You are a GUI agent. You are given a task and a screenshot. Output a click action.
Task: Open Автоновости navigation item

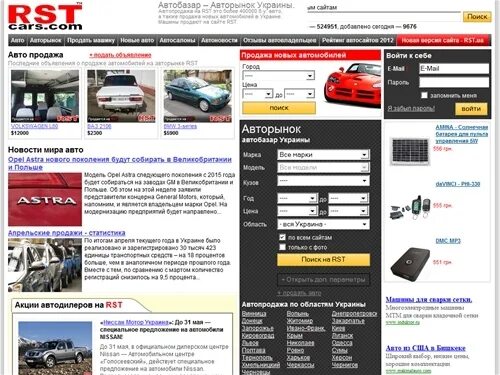tap(219, 40)
